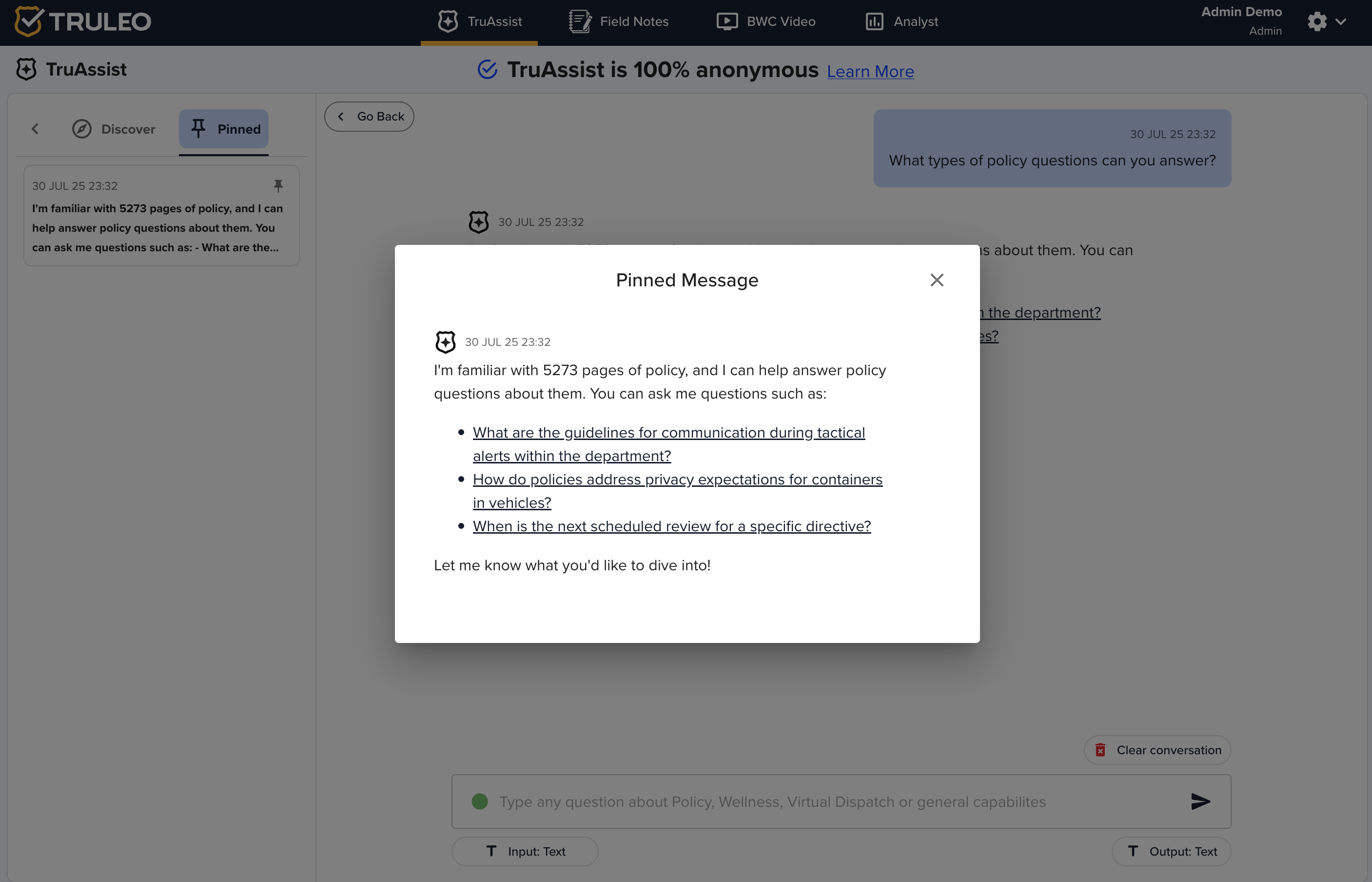Screen dimensions: 1372x882
Task: Click the Field Notes notepad icon
Action: coord(580,22)
